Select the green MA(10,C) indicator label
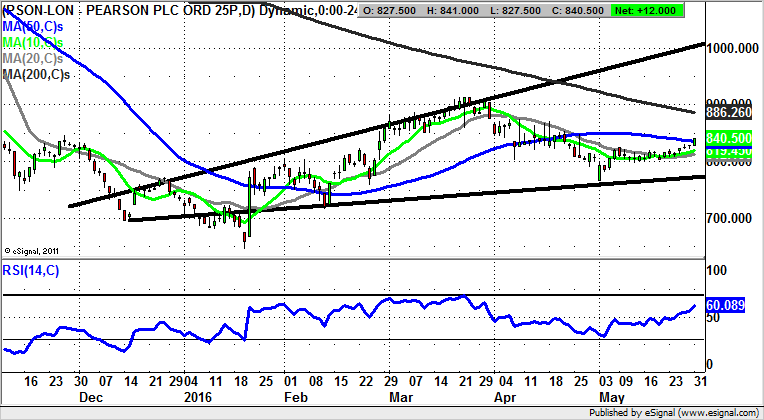The image size is (764, 420). coord(34,41)
